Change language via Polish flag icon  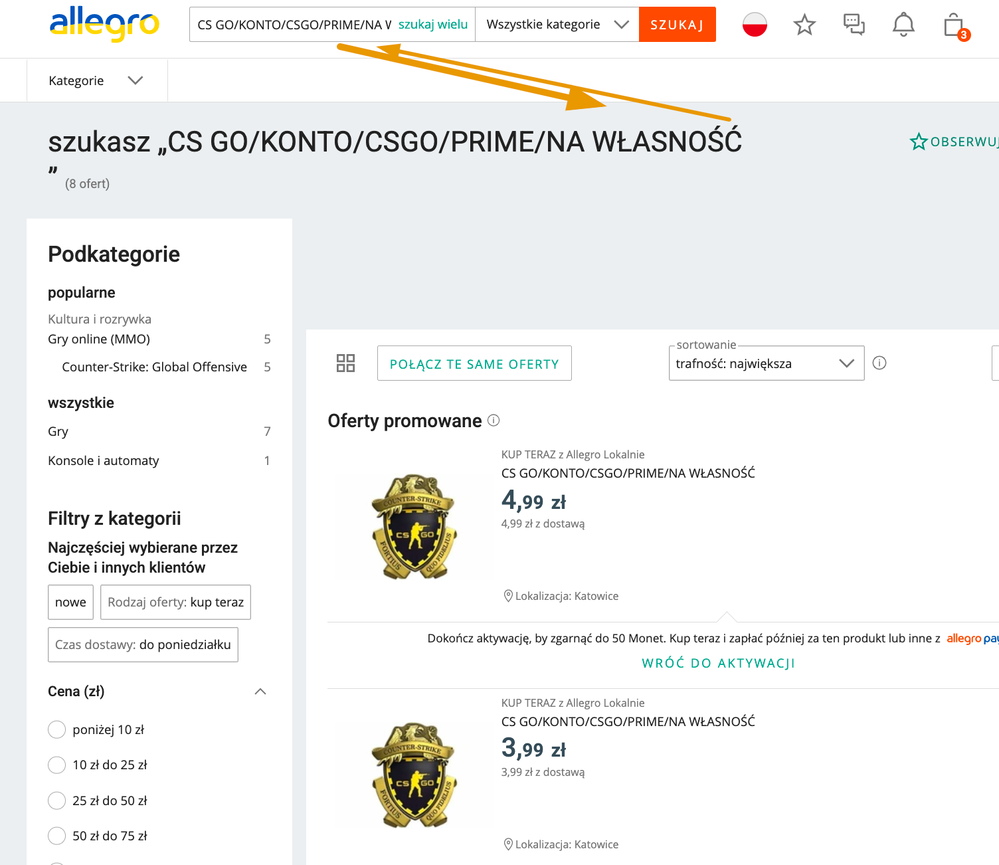pyautogui.click(x=755, y=25)
